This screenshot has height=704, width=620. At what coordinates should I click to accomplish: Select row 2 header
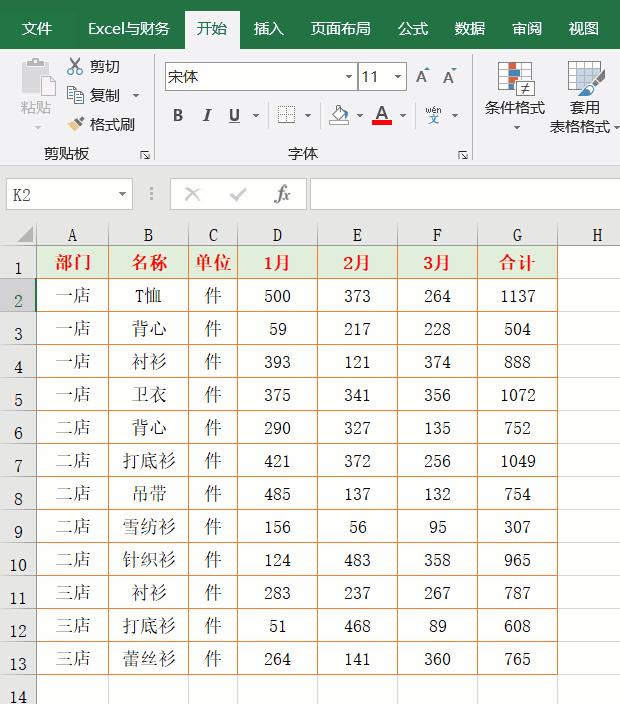pyautogui.click(x=18, y=295)
